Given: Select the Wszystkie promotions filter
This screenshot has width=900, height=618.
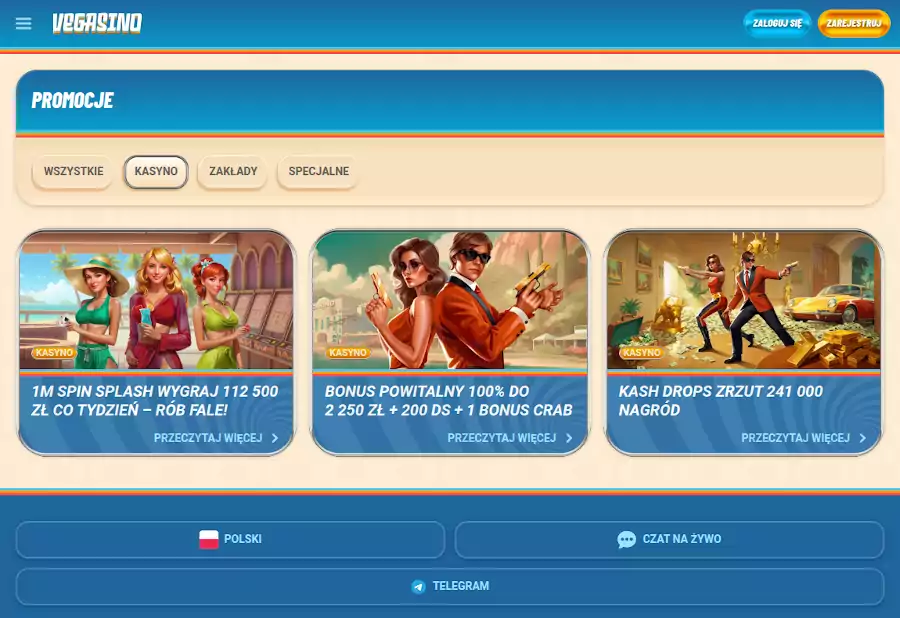Looking at the screenshot, I should (x=73, y=171).
